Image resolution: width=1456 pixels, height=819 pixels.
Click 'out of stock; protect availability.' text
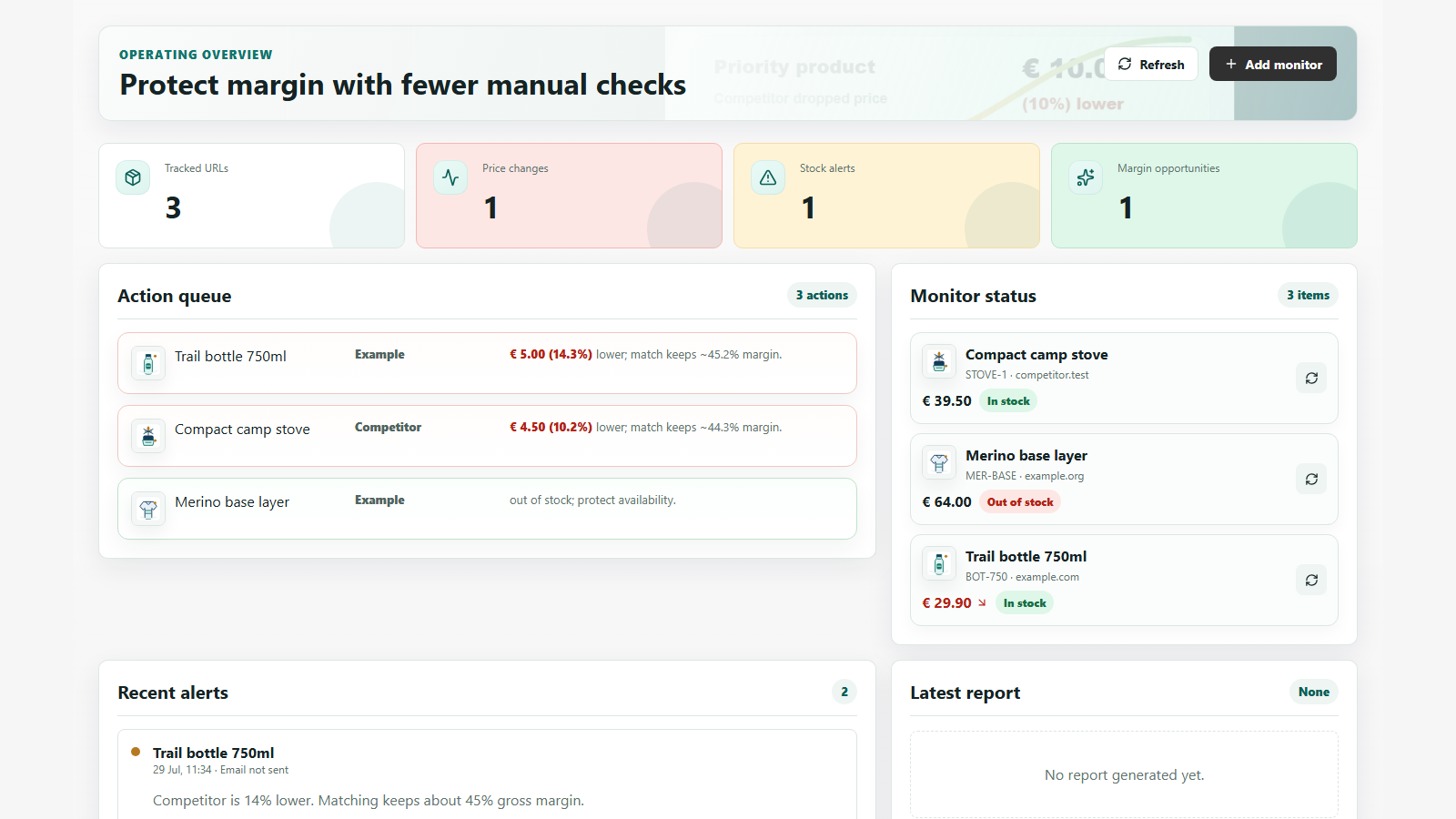tap(592, 500)
